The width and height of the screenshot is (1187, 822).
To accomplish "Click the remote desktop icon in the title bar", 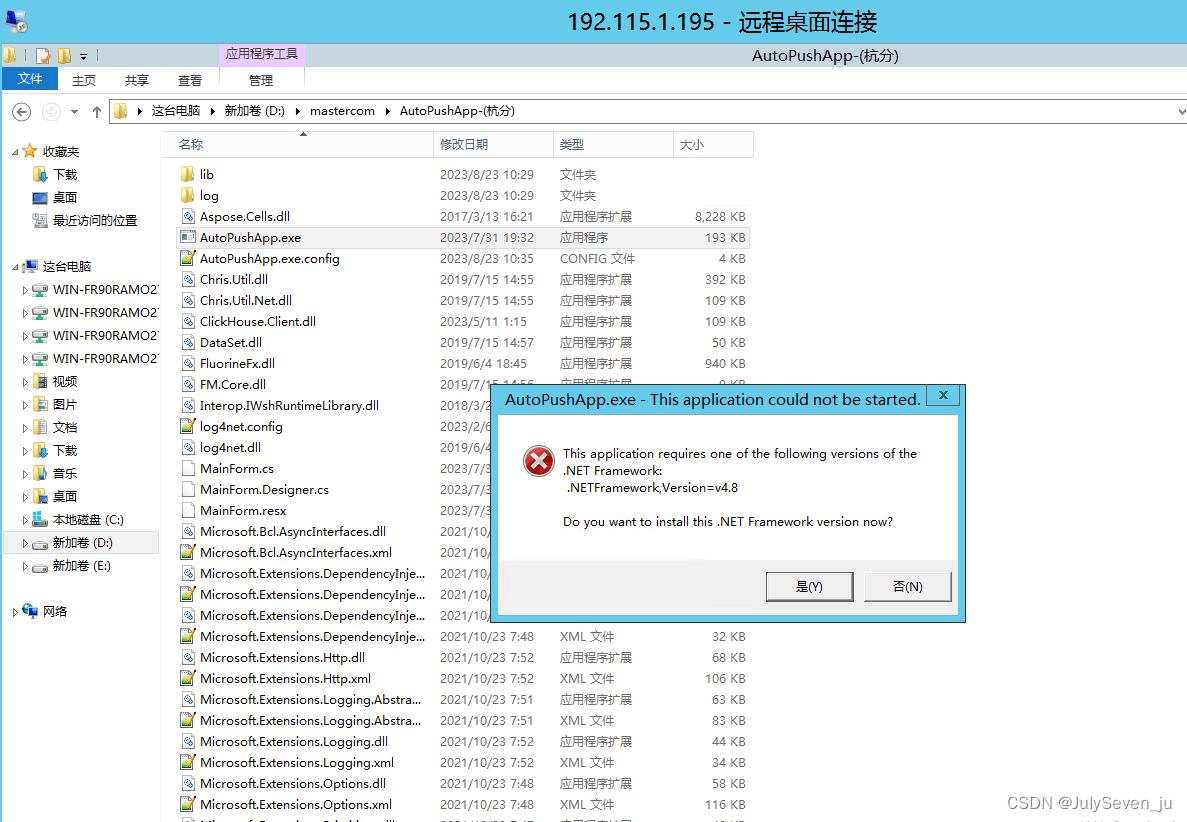I will (16, 21).
